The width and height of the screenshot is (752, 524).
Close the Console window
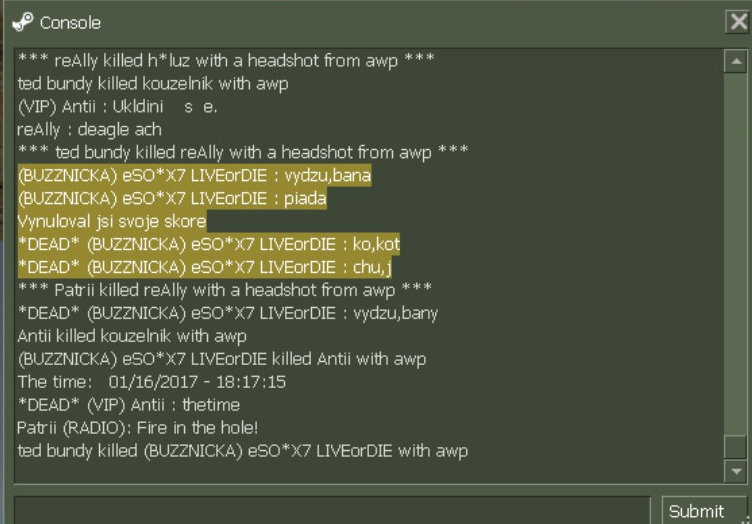(736, 21)
